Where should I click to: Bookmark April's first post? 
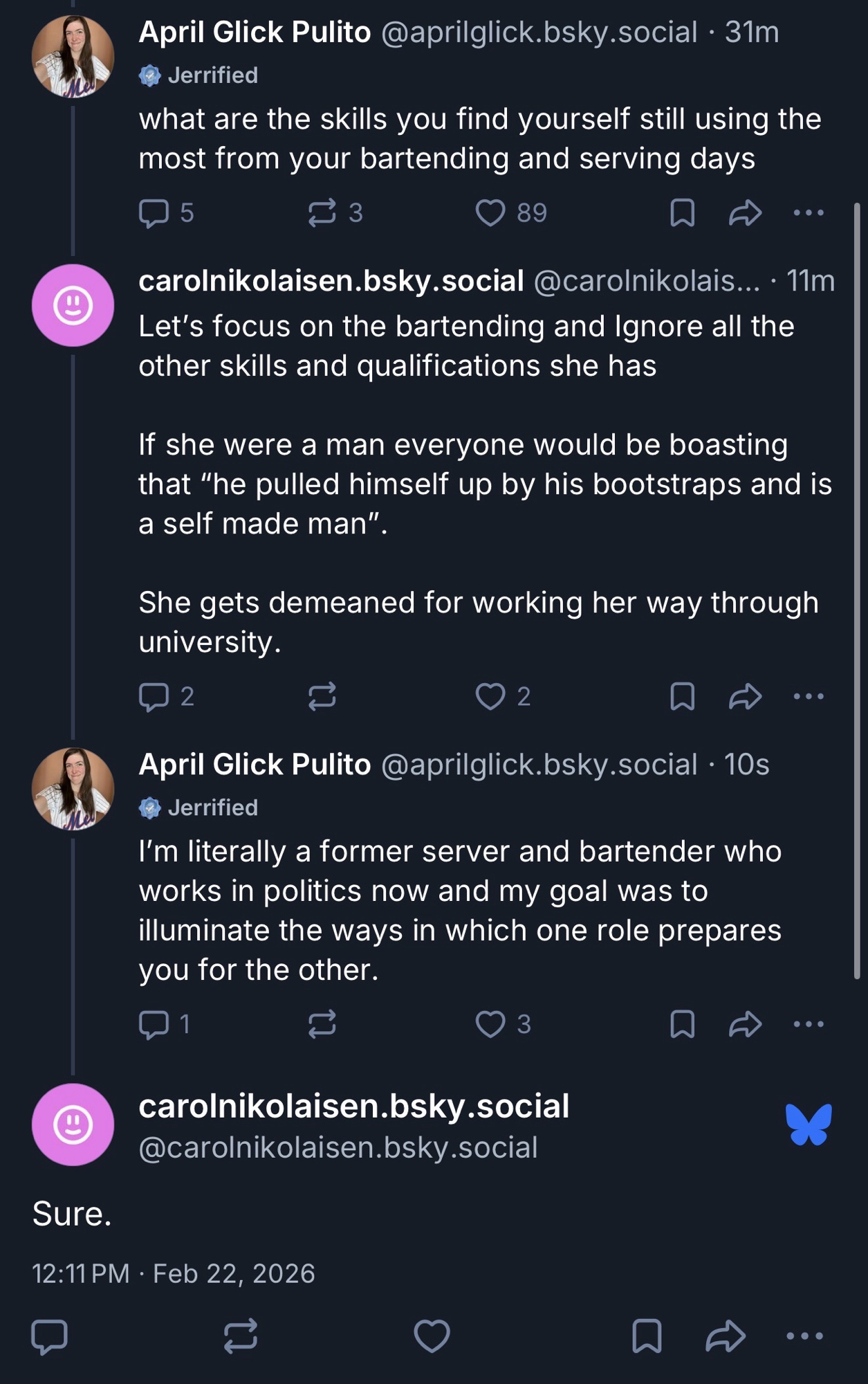coord(682,212)
